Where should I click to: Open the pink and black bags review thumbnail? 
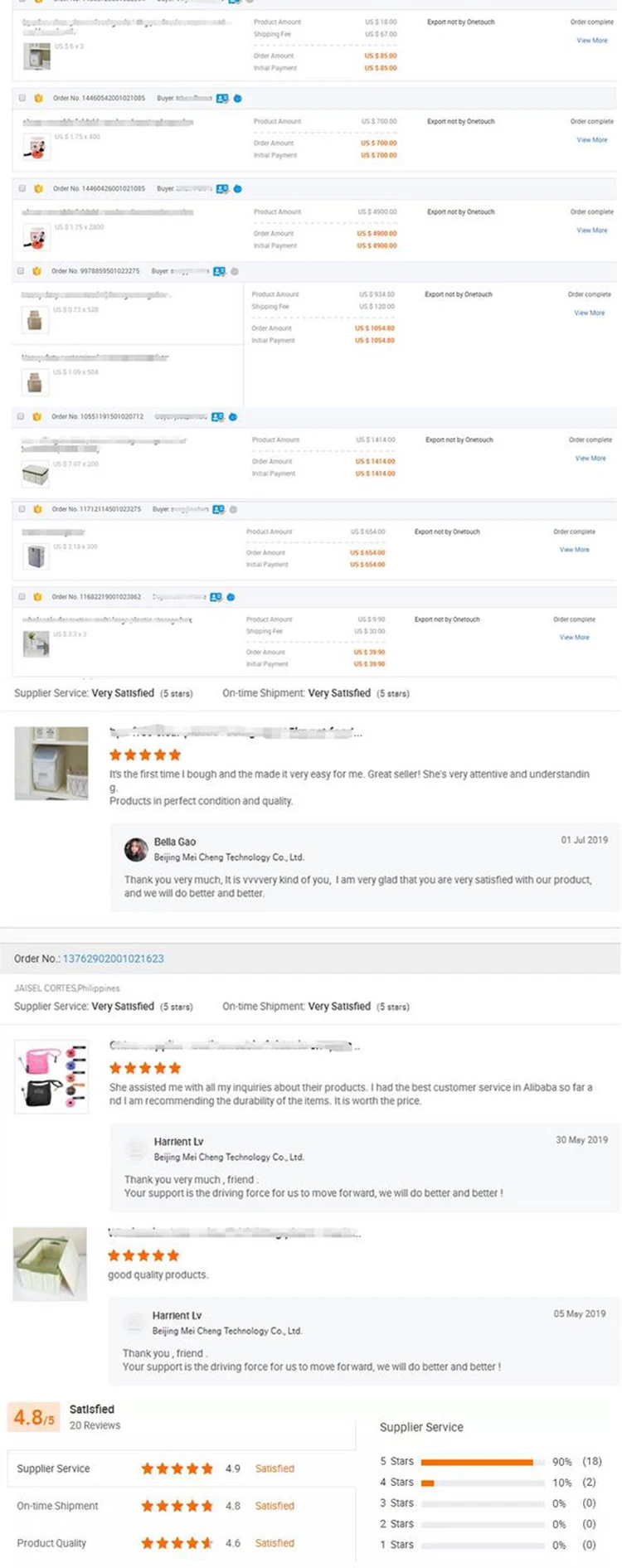(x=51, y=1076)
